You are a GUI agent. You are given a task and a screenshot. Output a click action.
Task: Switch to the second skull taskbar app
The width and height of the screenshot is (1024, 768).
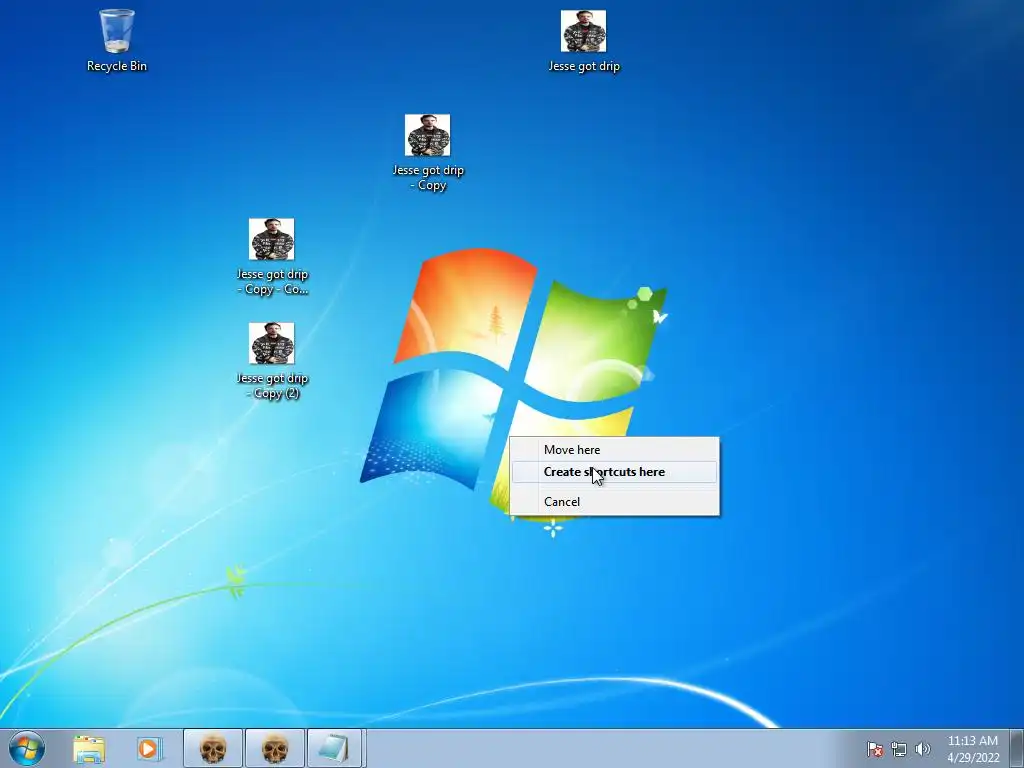[x=275, y=748]
